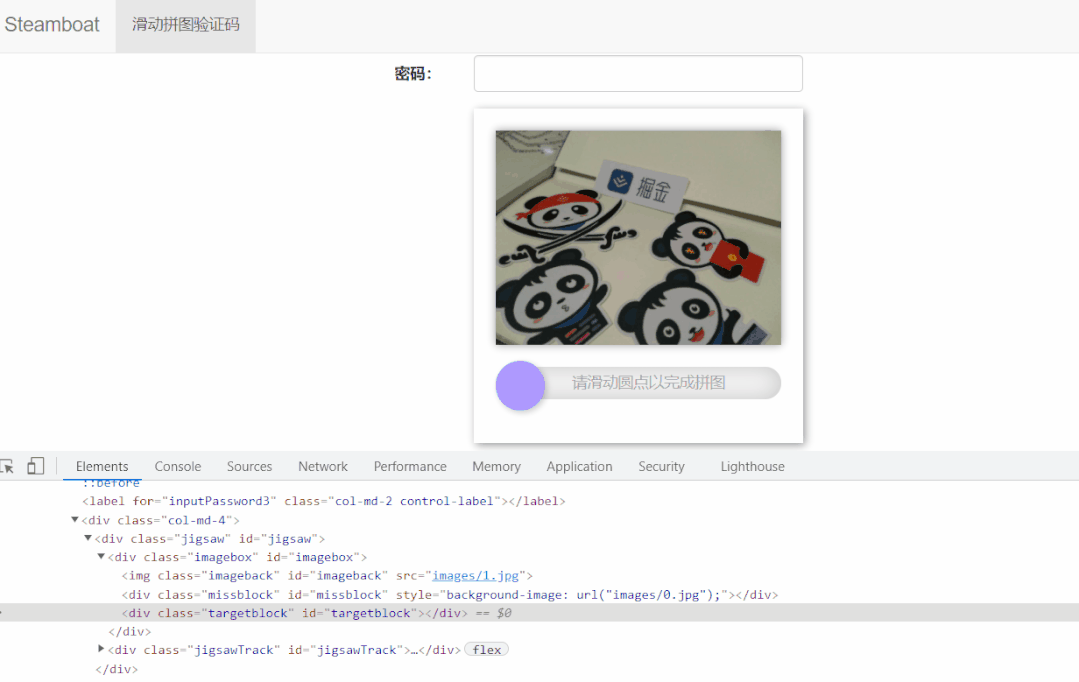Viewport: 1079px width, 682px height.
Task: Open the Sources tab
Action: 249,467
